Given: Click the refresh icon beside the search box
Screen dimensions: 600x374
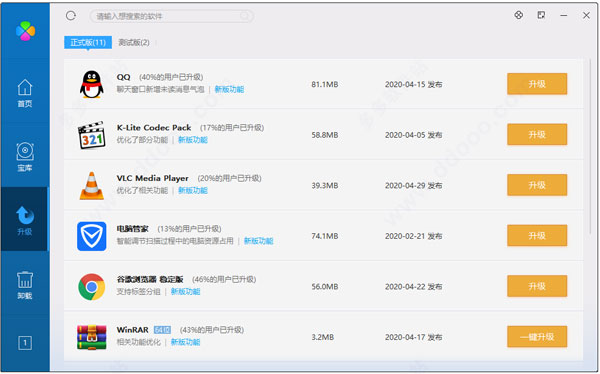Looking at the screenshot, I should pyautogui.click(x=71, y=16).
